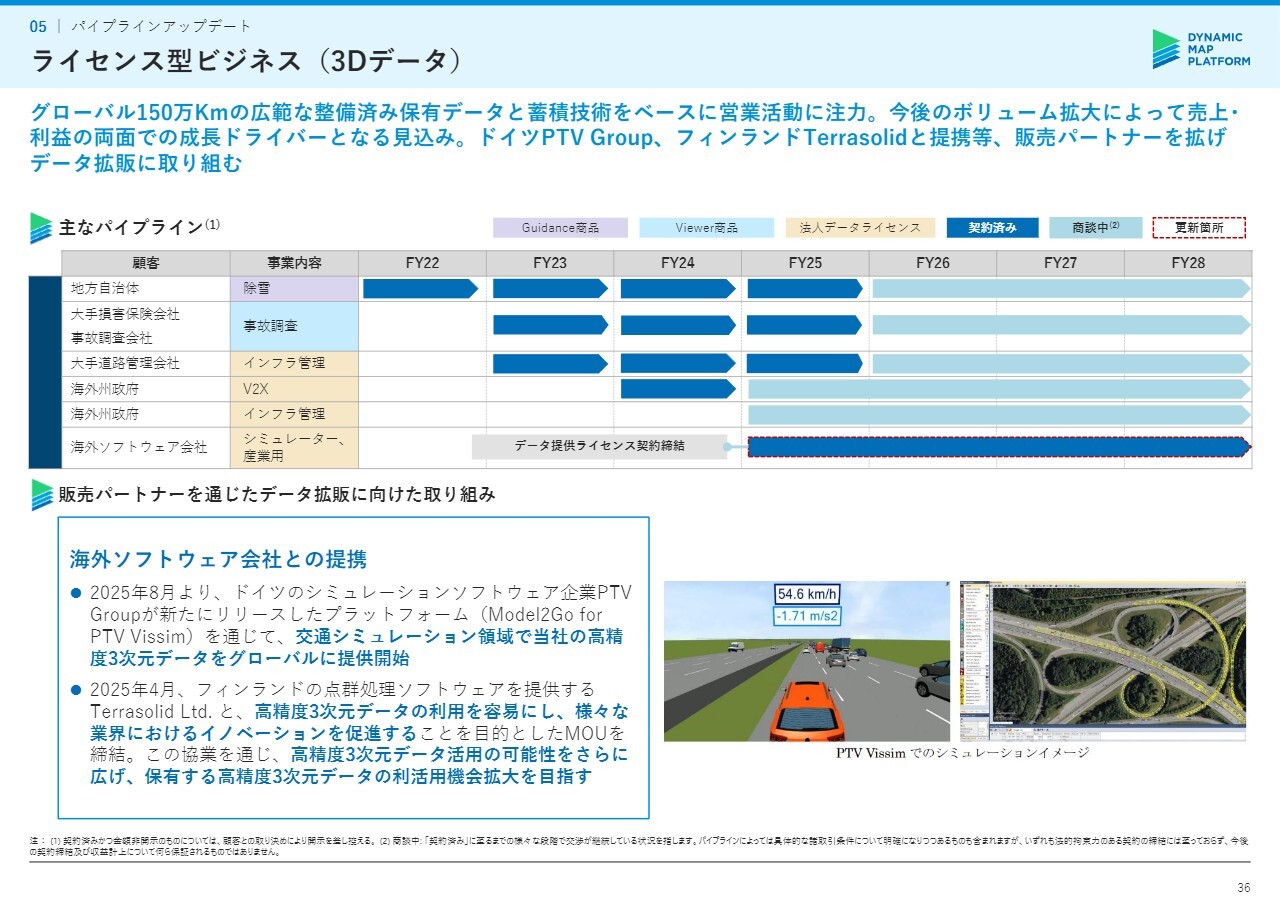This screenshot has height=904, width=1280.
Task: Click the first blue bullet point about PTV Group
Action: coord(76,593)
